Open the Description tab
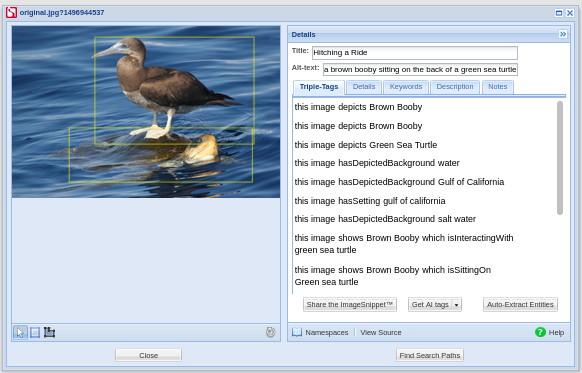Image resolution: width=582 pixels, height=373 pixels. (x=455, y=87)
